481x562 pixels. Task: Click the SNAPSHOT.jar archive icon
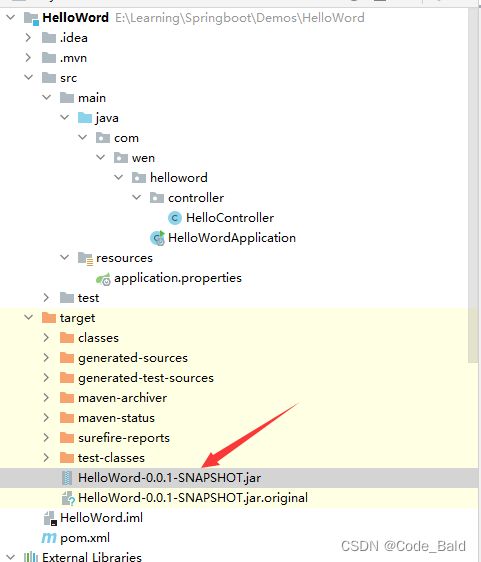pyautogui.click(x=67, y=478)
